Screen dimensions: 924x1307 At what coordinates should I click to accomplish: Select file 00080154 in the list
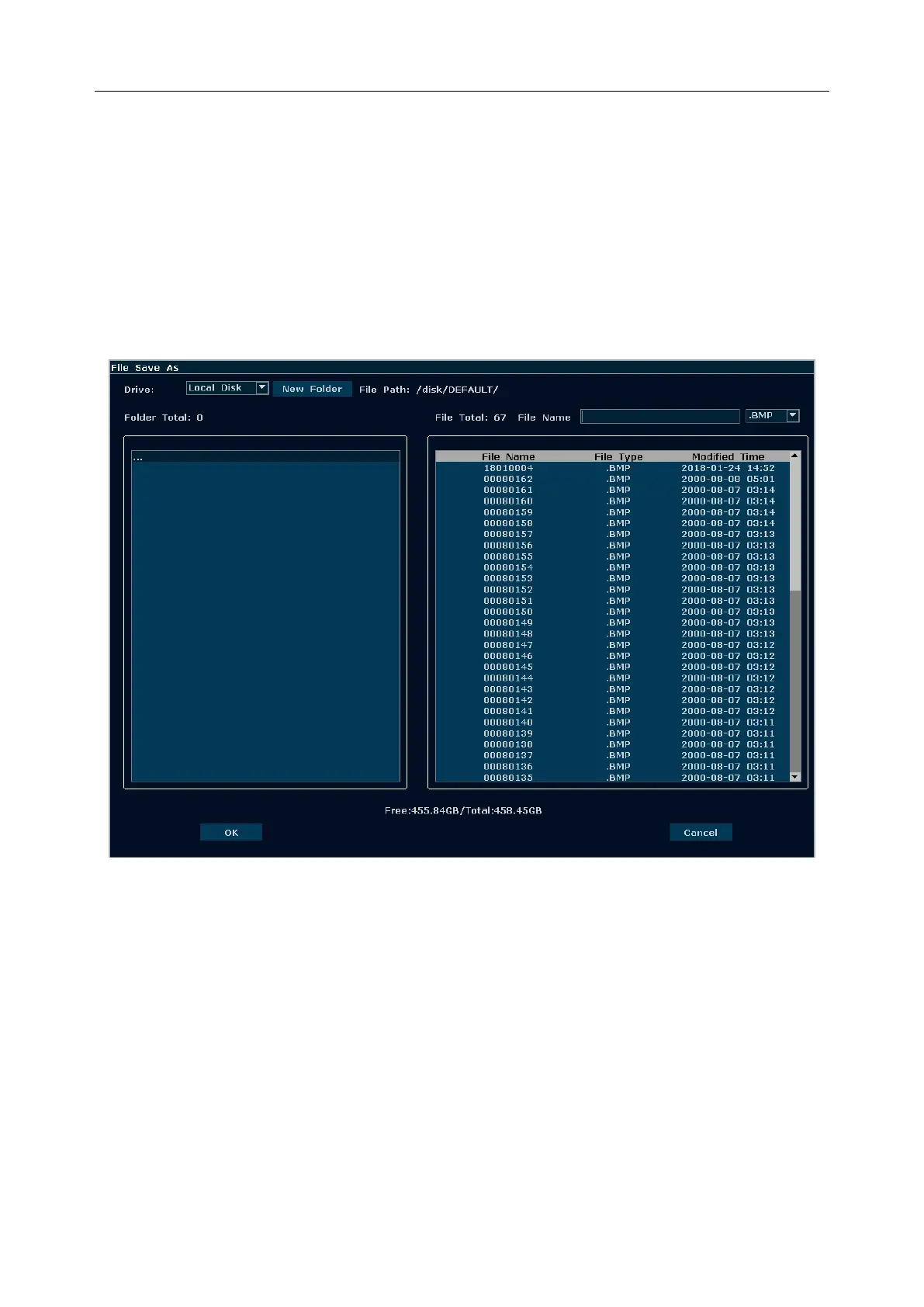point(612,567)
